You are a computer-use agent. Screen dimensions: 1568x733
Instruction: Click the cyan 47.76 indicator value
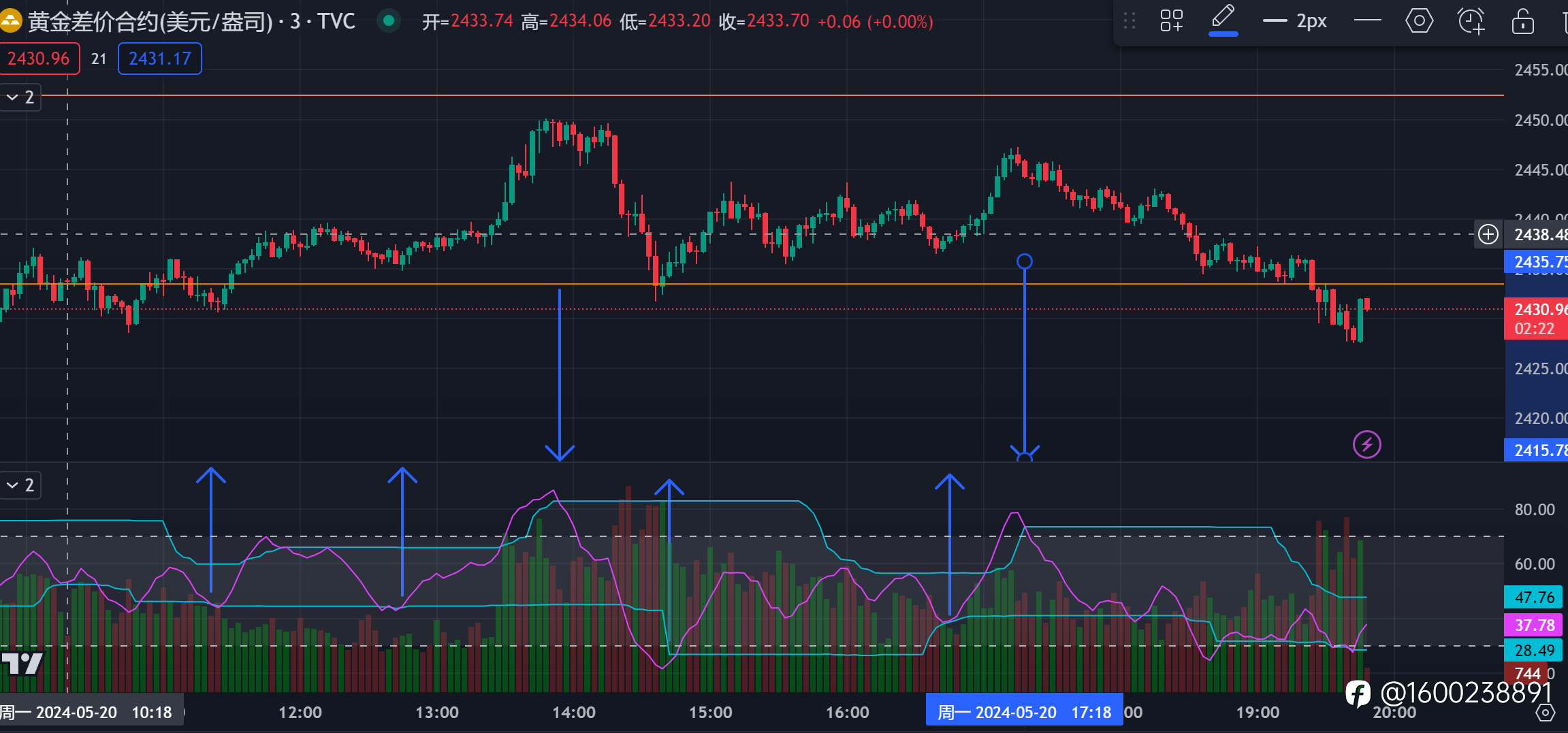(x=1534, y=598)
